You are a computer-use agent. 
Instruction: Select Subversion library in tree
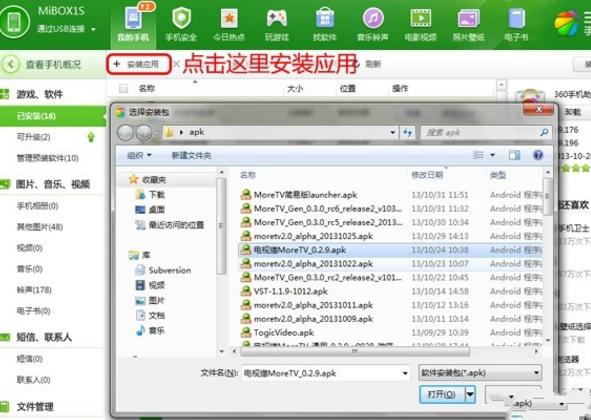170,270
